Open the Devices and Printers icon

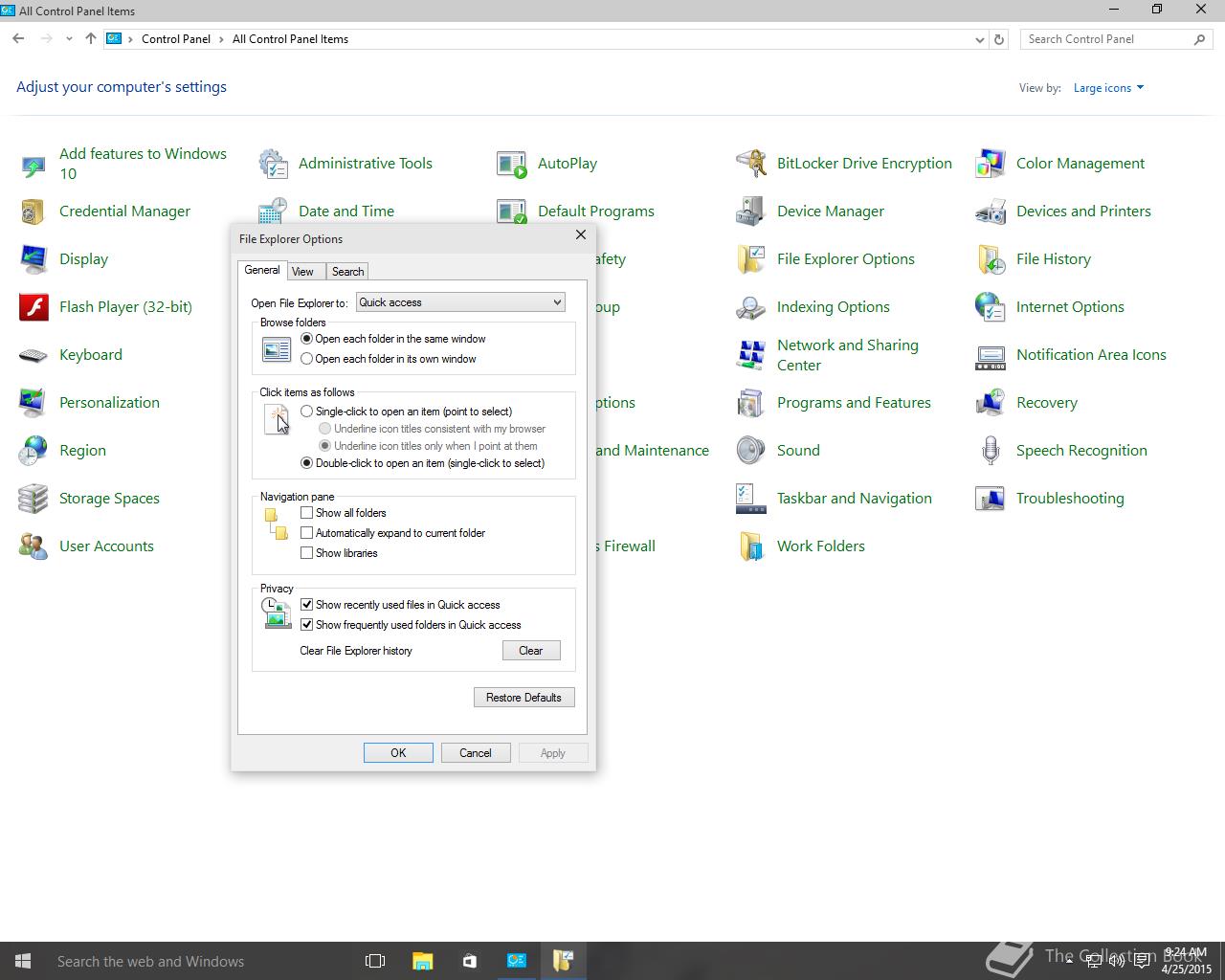pos(991,212)
